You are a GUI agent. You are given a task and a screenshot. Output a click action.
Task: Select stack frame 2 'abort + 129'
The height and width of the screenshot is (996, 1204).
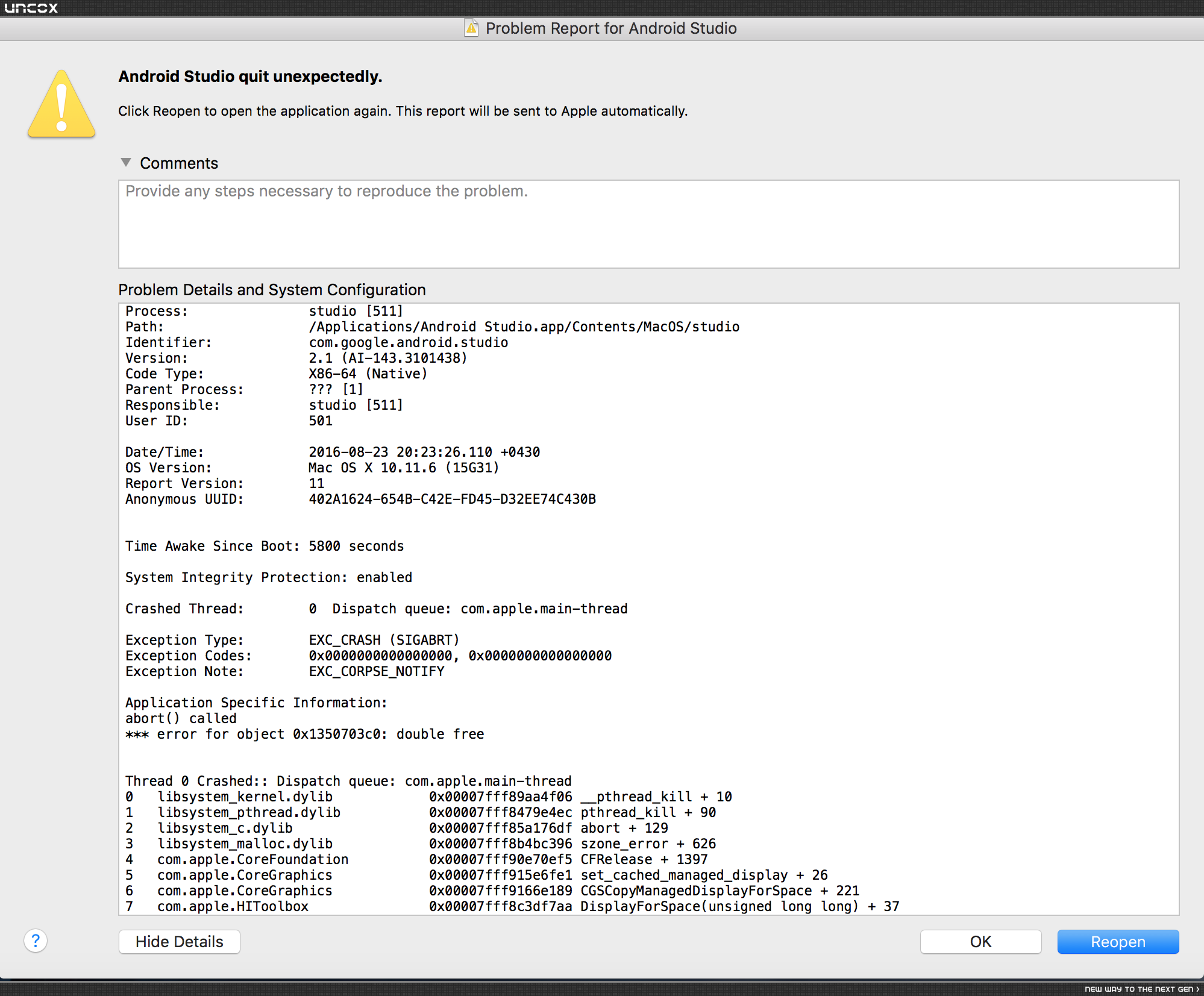point(624,828)
